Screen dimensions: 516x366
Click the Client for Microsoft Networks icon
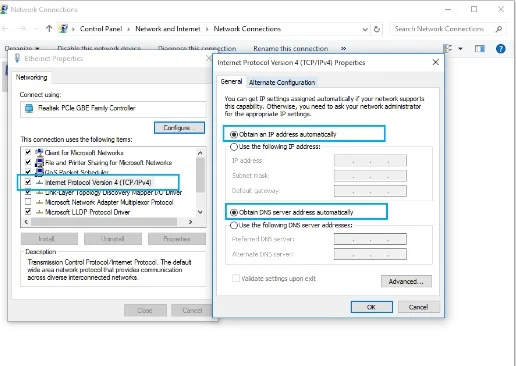coord(39,152)
